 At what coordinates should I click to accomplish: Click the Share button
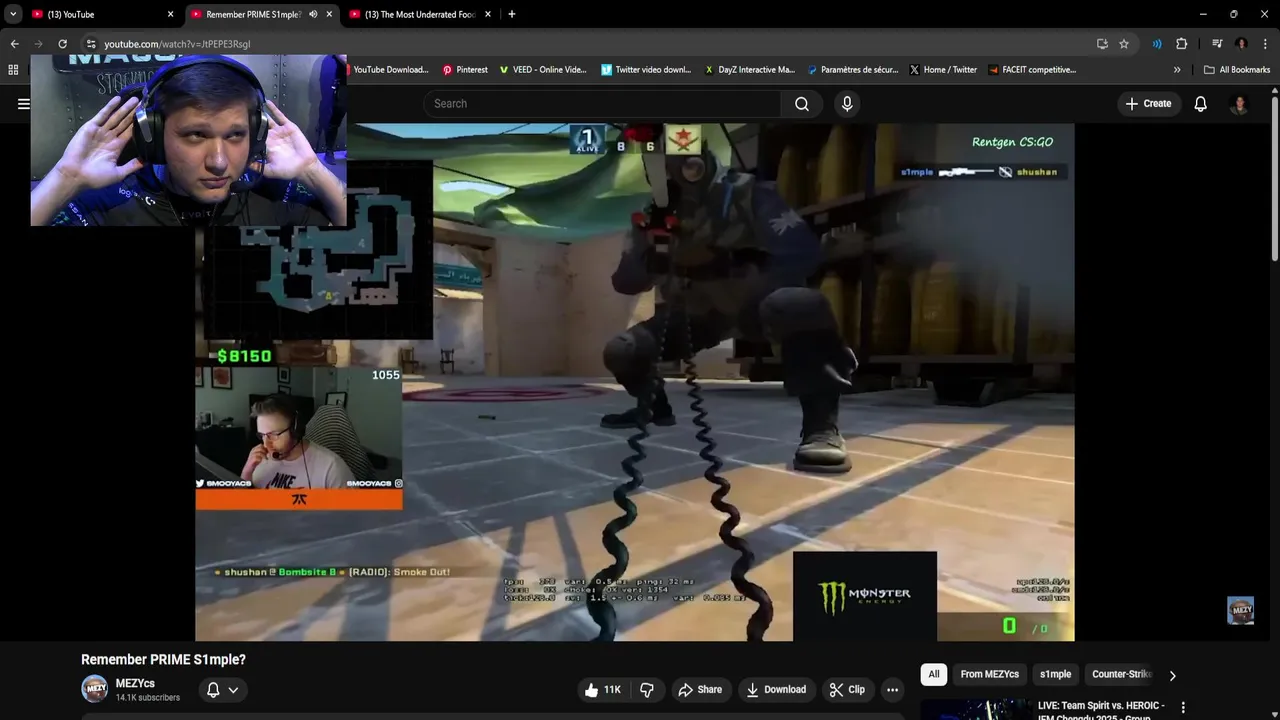tap(700, 690)
